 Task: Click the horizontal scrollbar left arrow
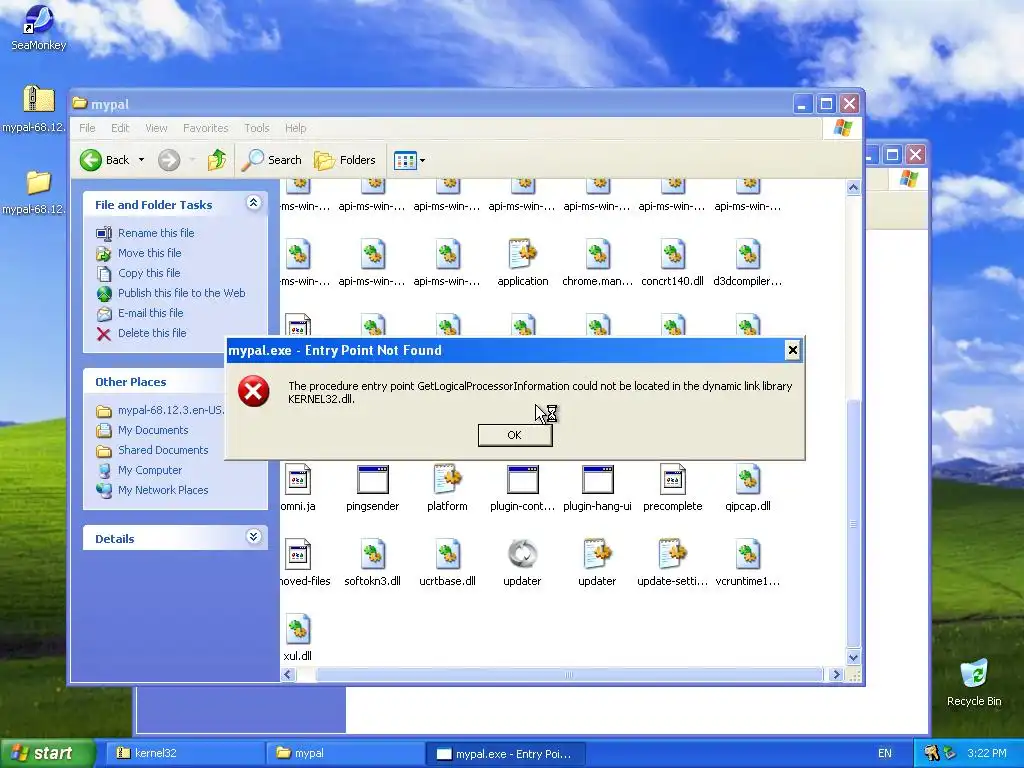point(289,675)
